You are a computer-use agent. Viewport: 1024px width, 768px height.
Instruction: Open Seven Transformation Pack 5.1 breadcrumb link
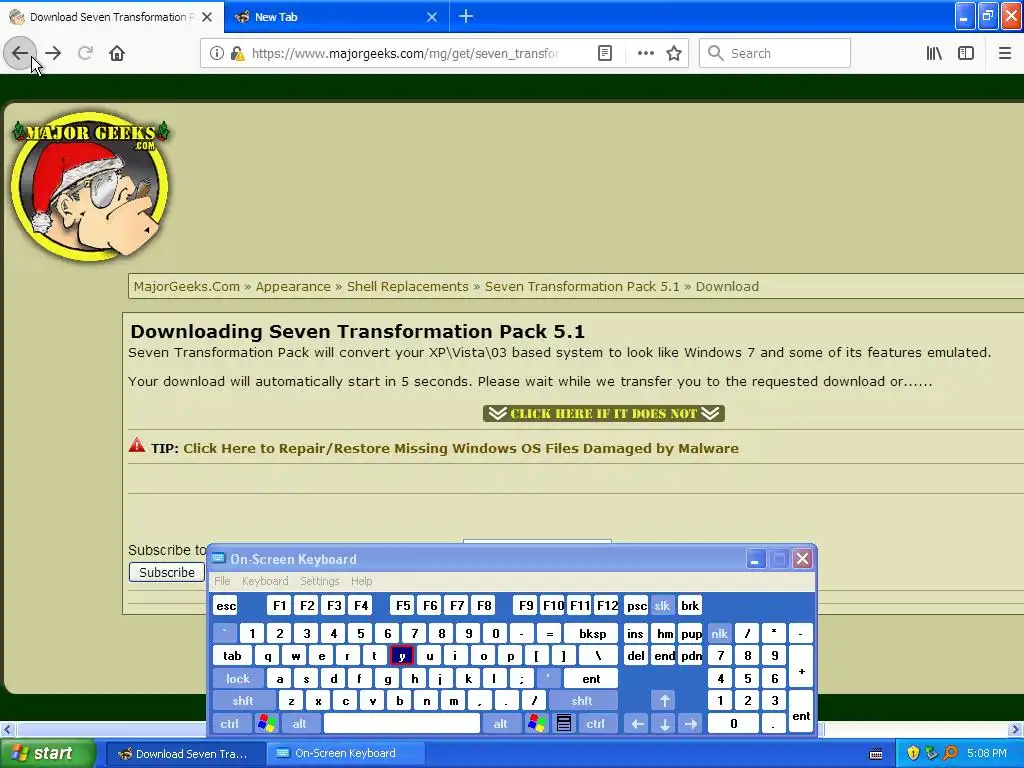point(582,287)
